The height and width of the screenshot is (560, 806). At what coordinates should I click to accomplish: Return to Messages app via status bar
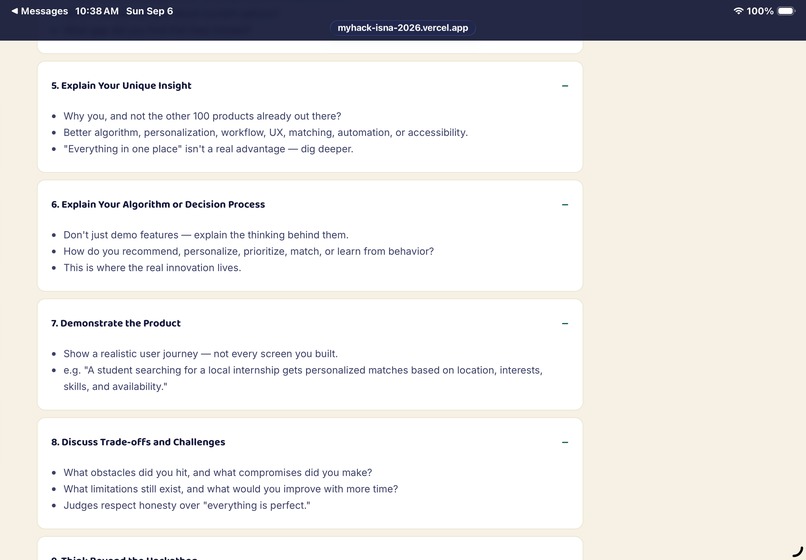click(x=40, y=11)
